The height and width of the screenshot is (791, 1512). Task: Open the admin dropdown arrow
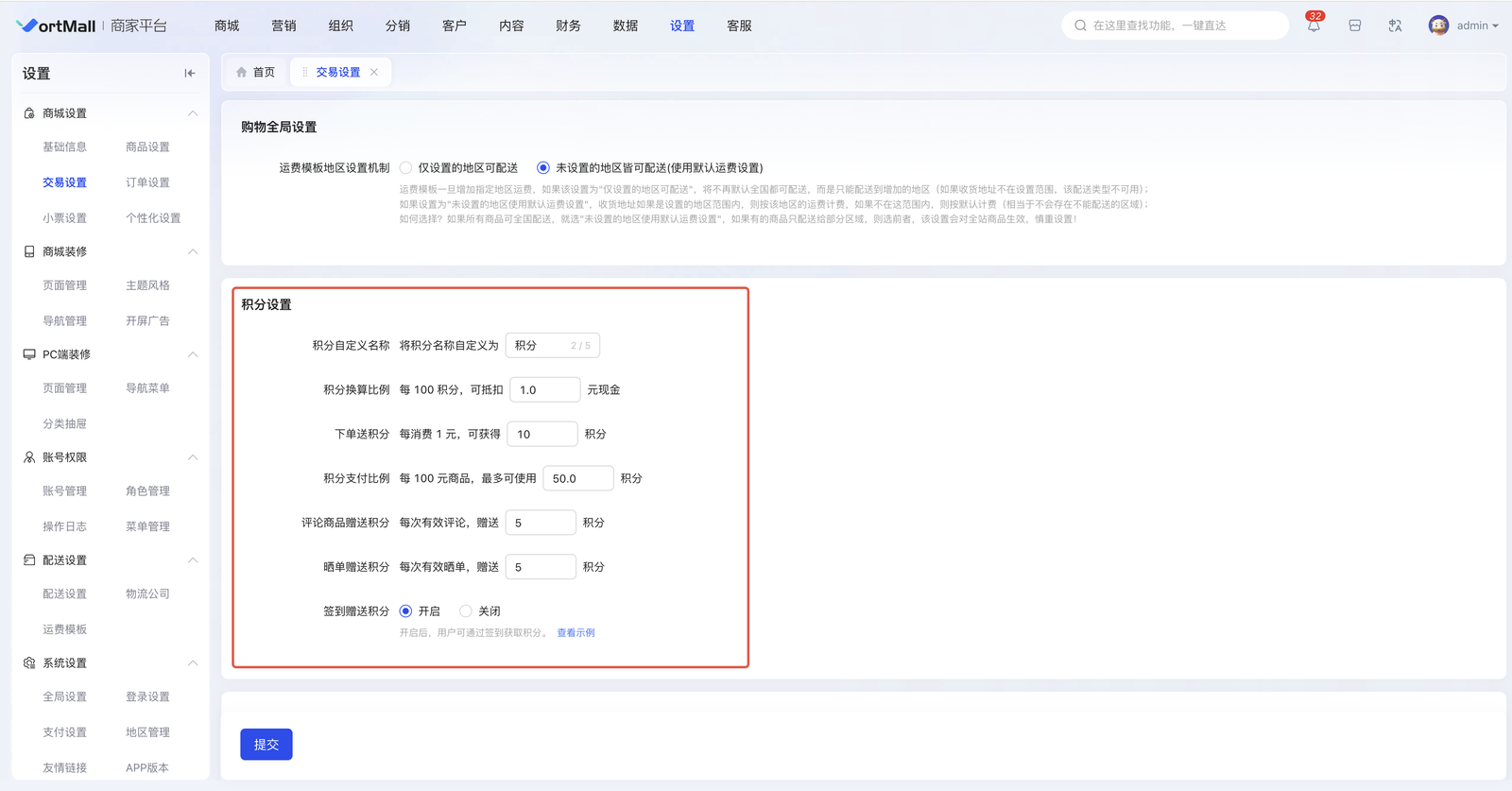click(1495, 26)
